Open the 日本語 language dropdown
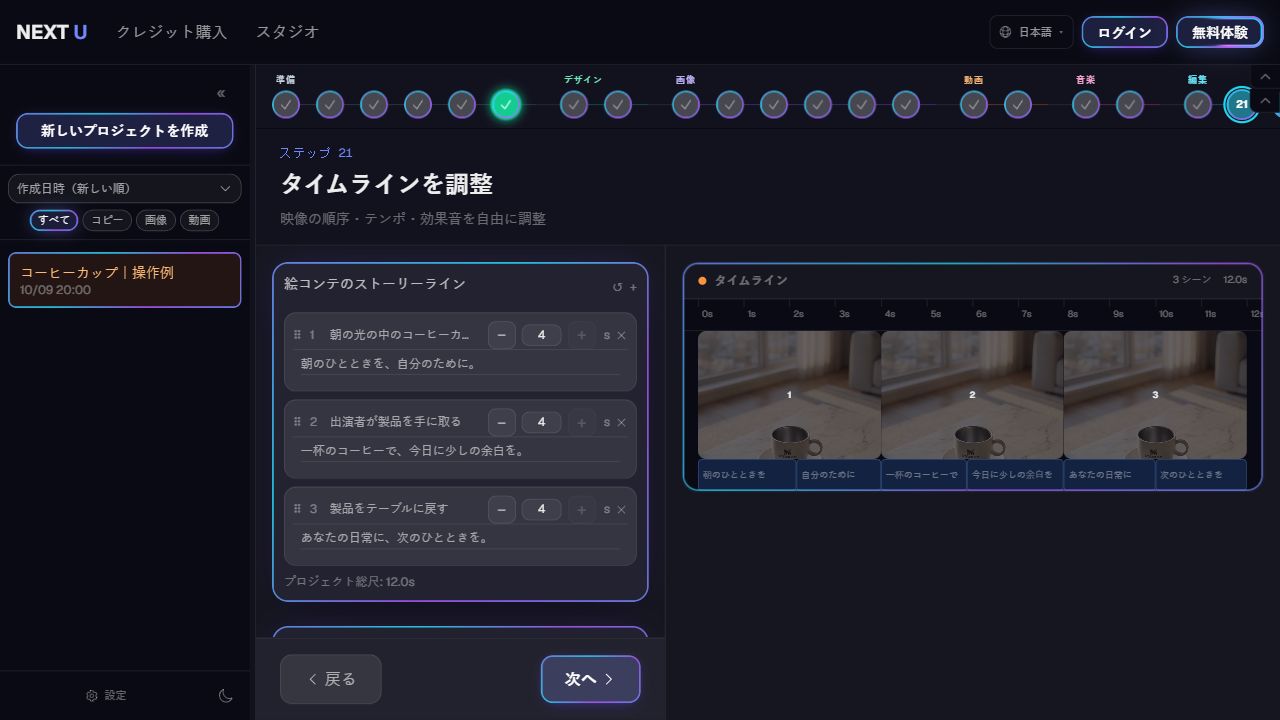The height and width of the screenshot is (720, 1280). 1032,32
